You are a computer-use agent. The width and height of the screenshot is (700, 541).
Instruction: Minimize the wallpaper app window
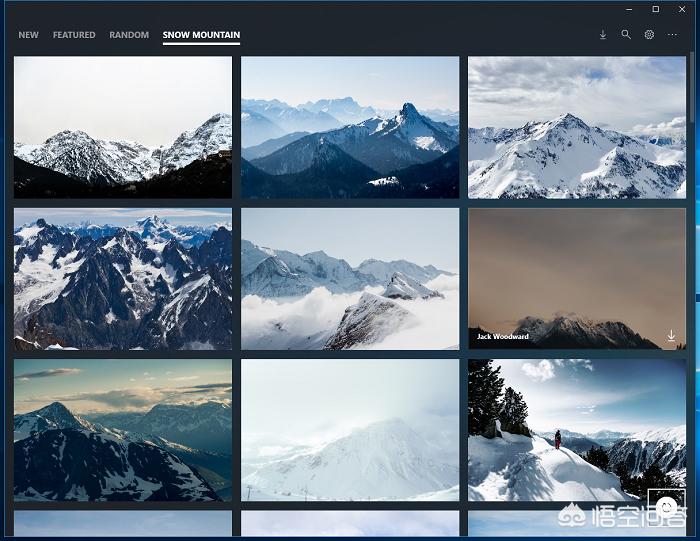(628, 9)
